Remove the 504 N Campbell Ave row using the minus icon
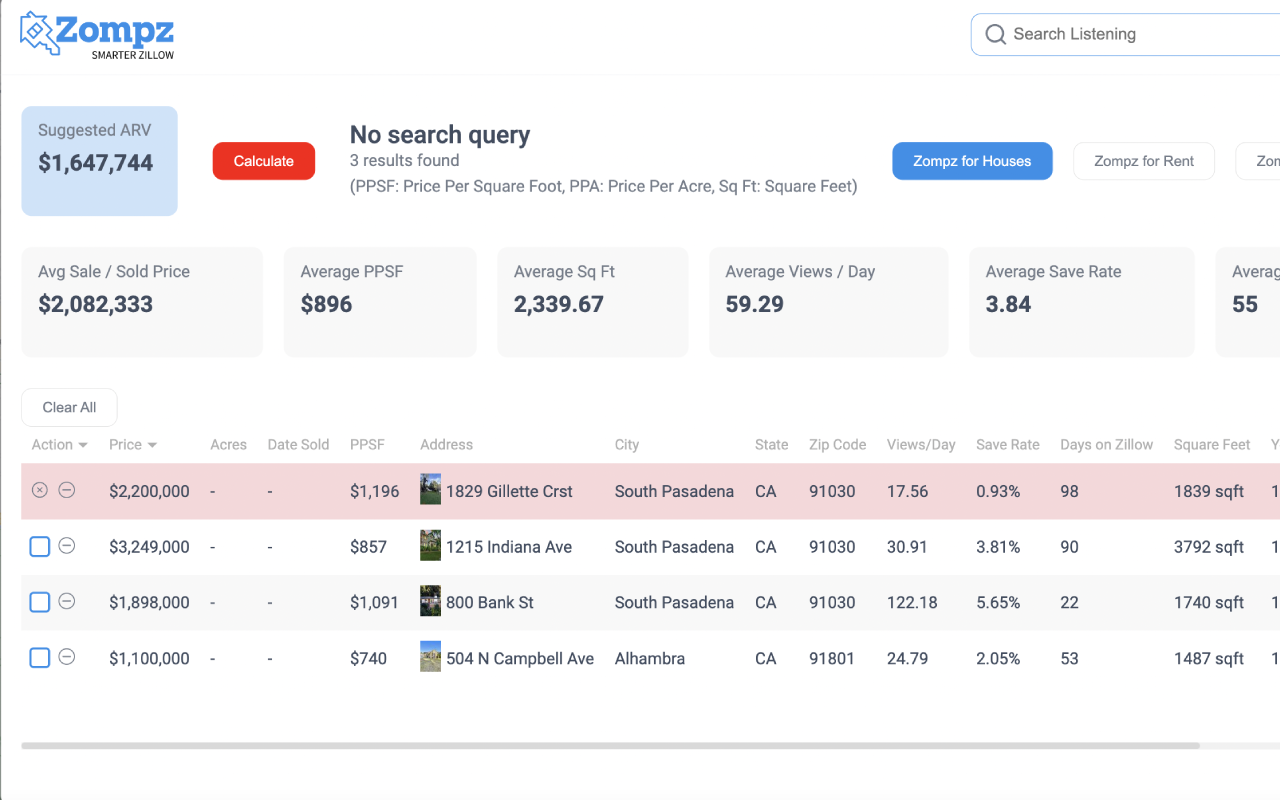 click(67, 657)
